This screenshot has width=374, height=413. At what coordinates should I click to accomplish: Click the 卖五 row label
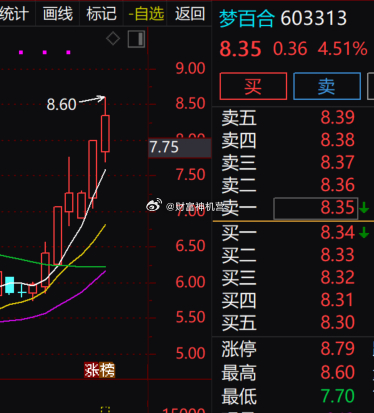pos(239,118)
